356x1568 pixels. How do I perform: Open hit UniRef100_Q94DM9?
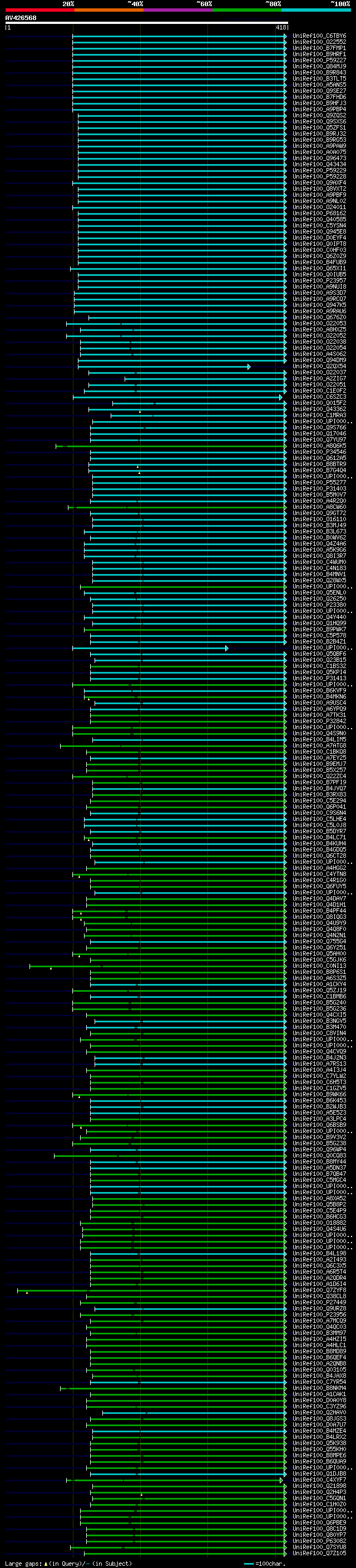point(319,360)
